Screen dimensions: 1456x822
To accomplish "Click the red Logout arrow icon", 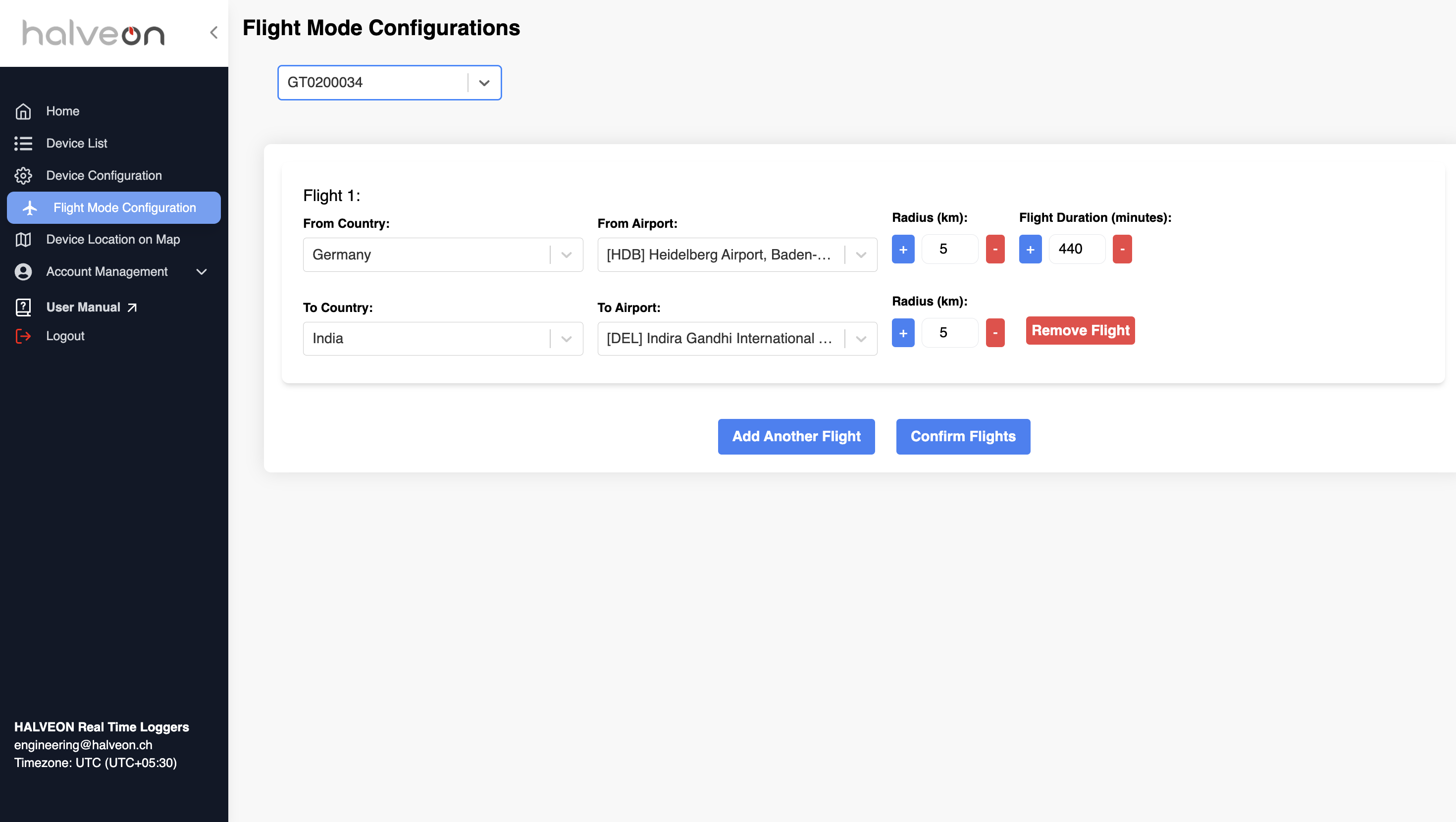I will tap(23, 336).
